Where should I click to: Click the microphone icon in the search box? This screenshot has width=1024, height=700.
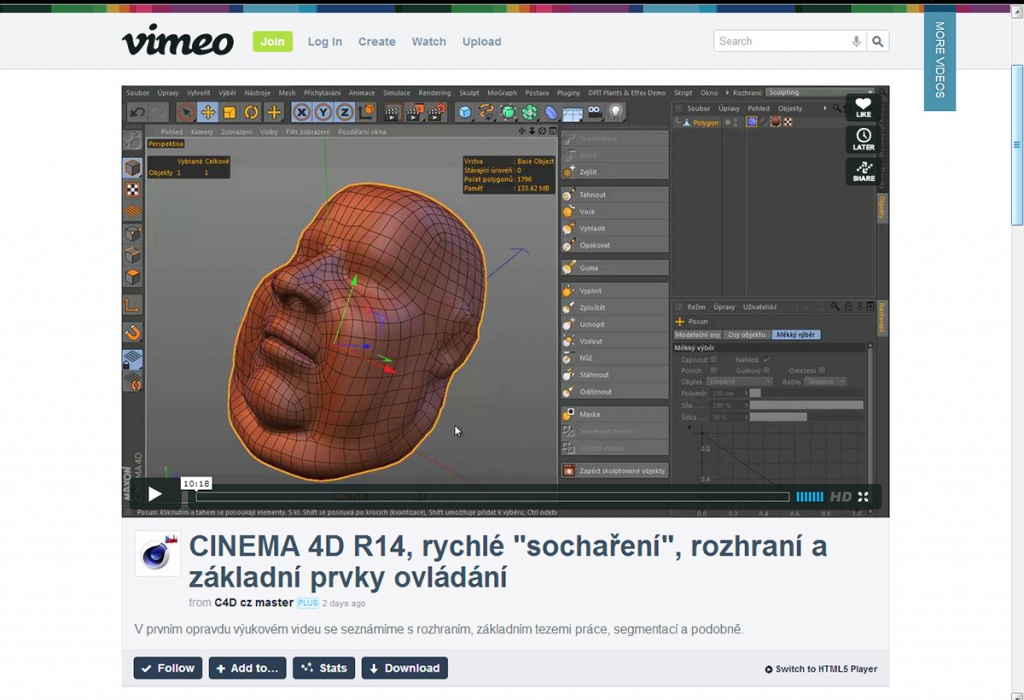(856, 42)
